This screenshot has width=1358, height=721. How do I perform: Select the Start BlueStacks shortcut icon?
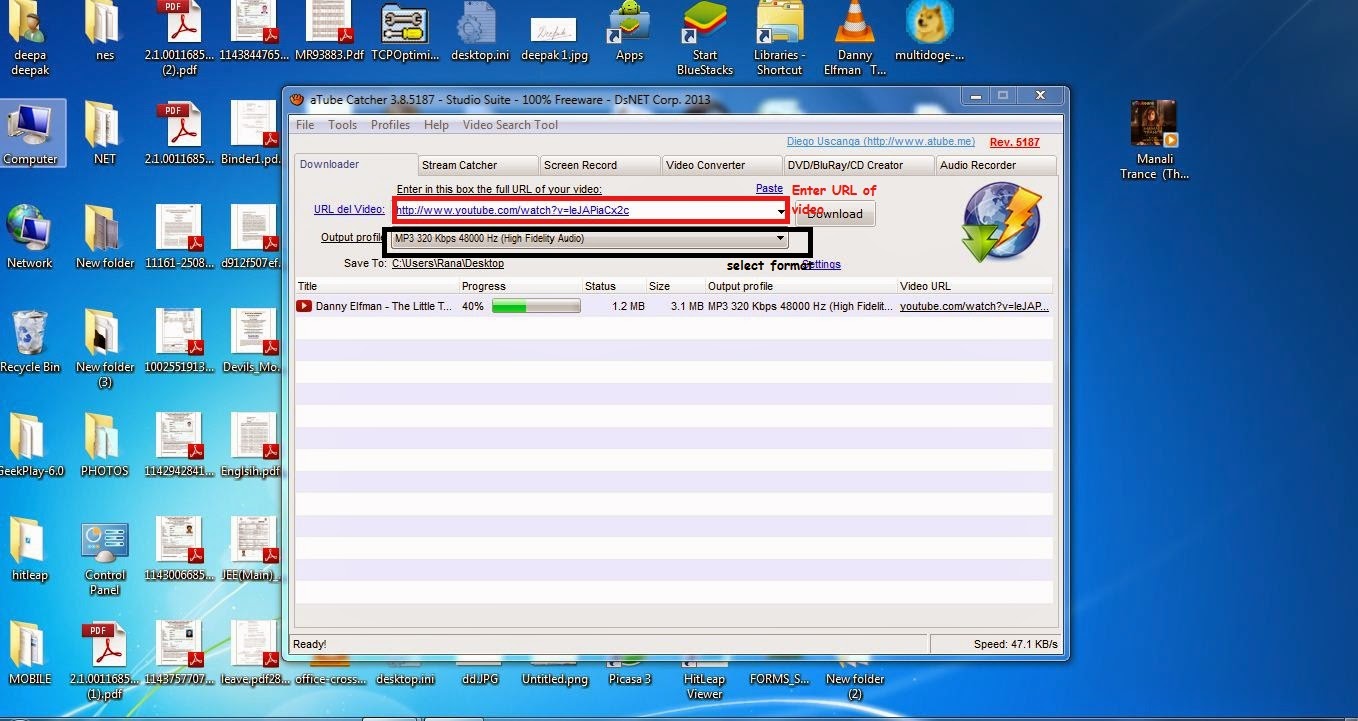click(704, 37)
